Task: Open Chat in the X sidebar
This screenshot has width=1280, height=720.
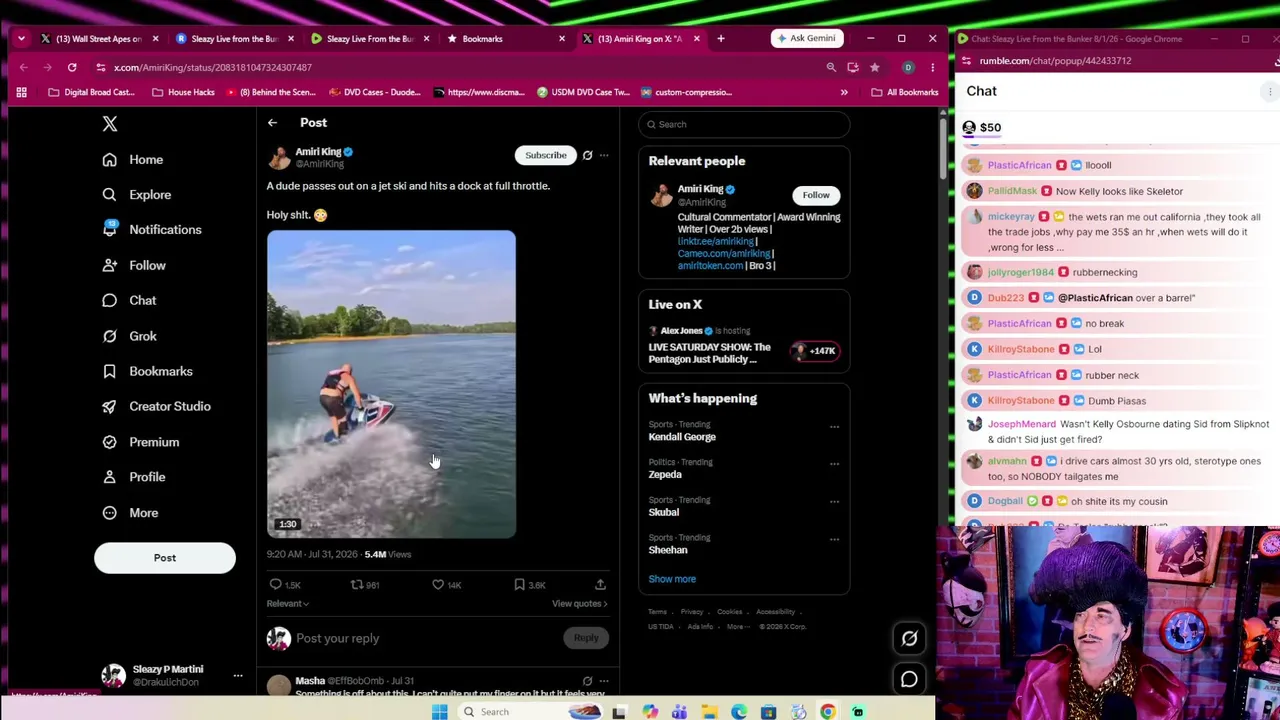Action: tap(130, 300)
